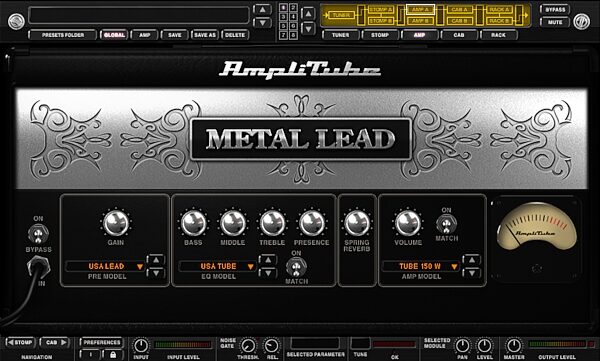The image size is (600, 361).
Task: Select the Cab B block in signal chain
Action: tap(460, 21)
